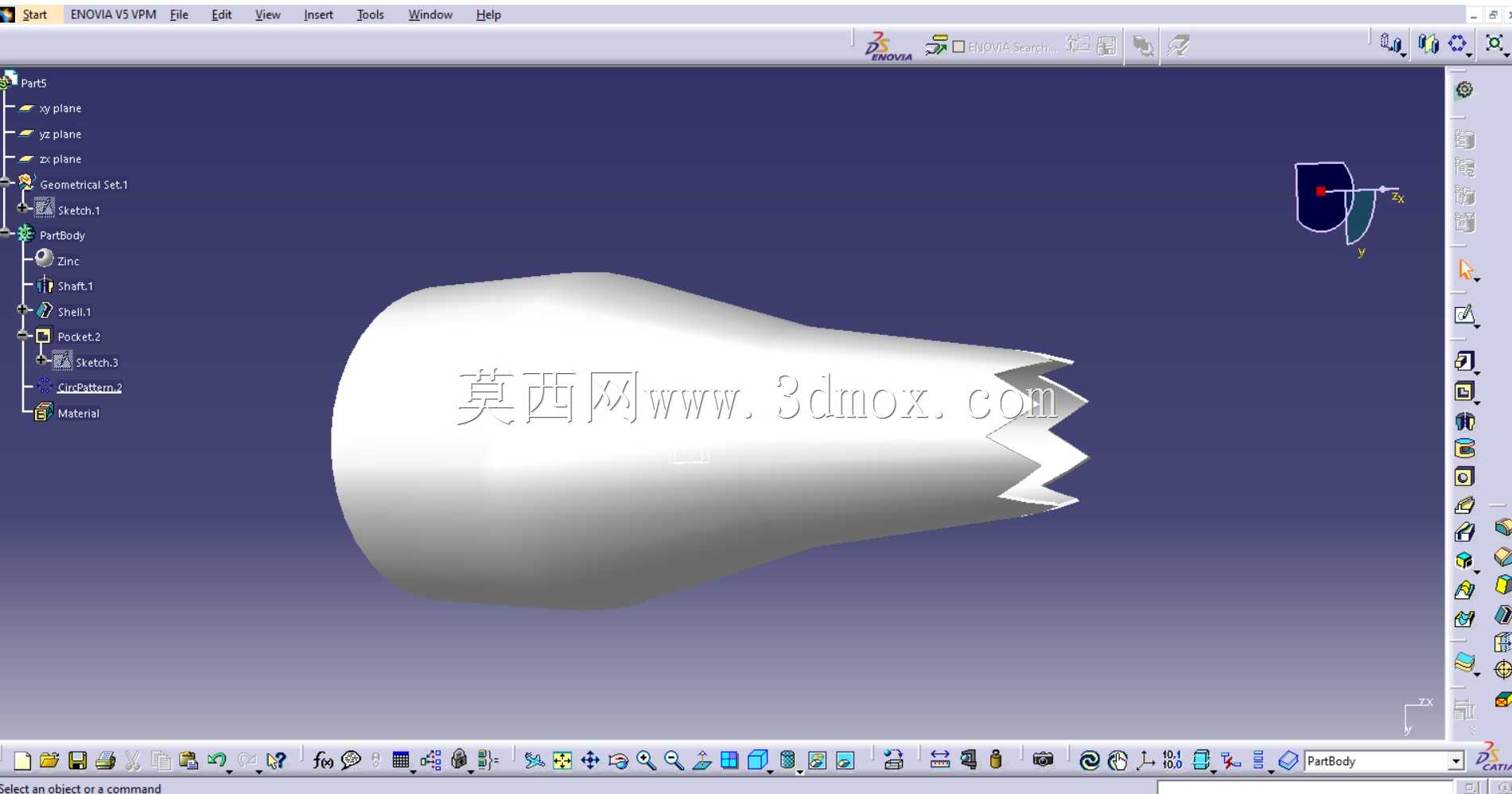Expand the Sketch.1 node
The image size is (1512, 794).
click(23, 208)
